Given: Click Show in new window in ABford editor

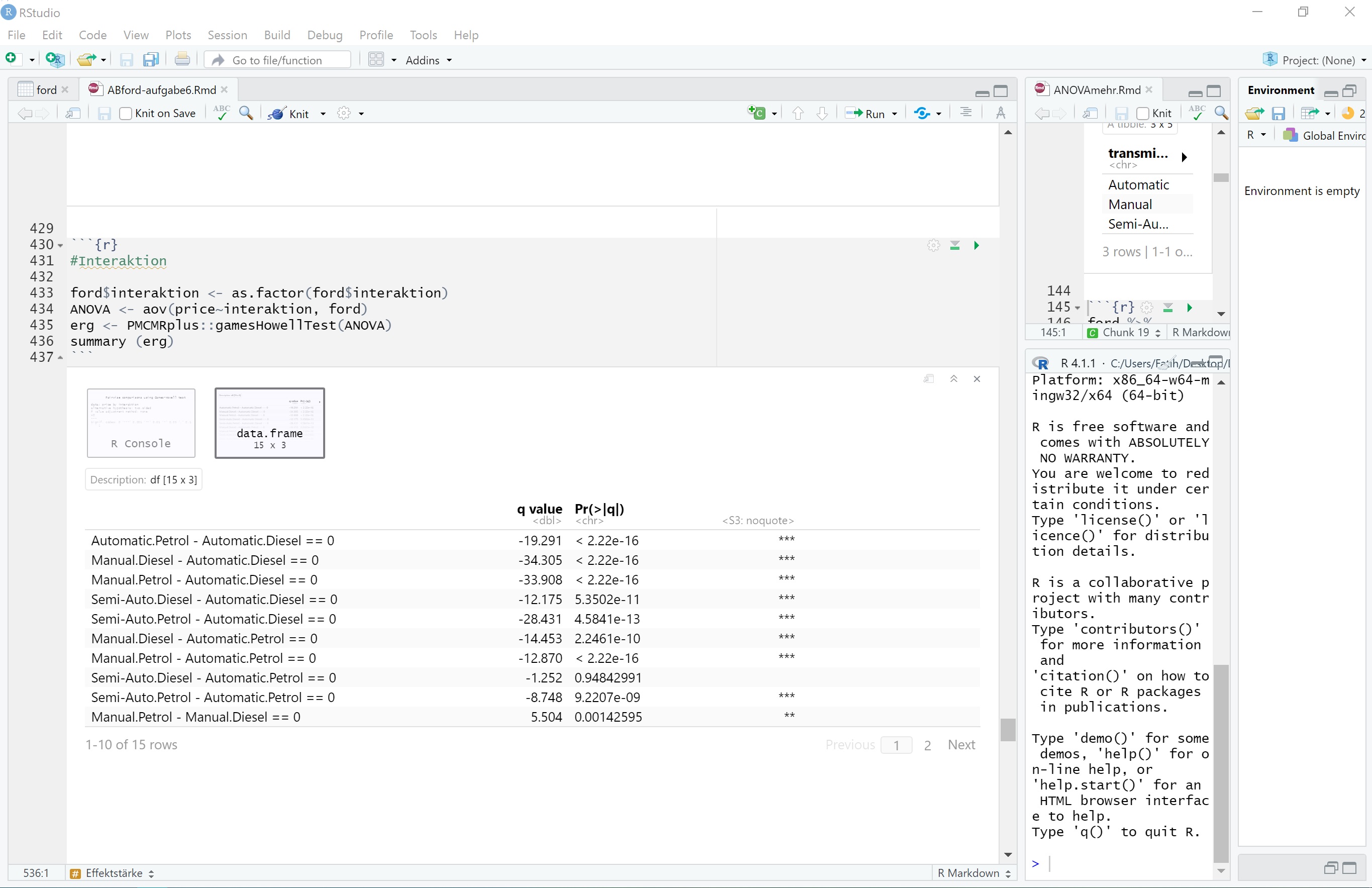Looking at the screenshot, I should (x=73, y=113).
